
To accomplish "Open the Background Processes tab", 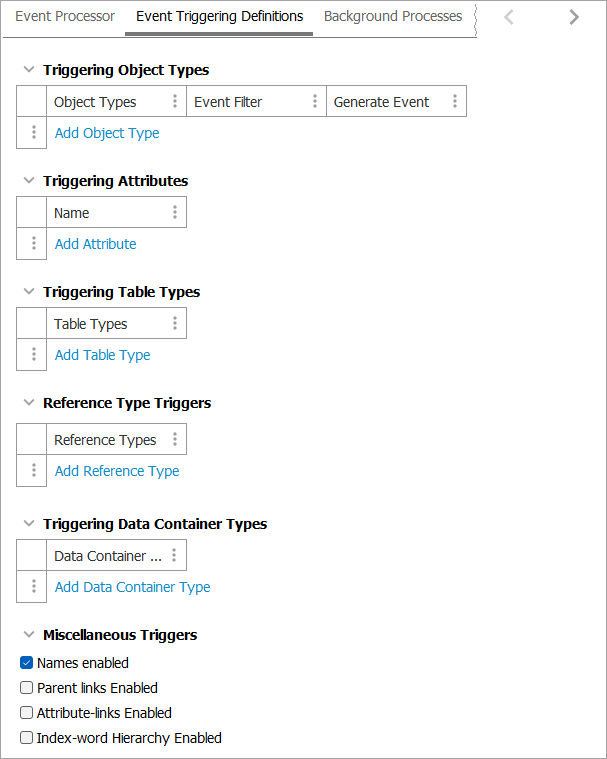I will (393, 17).
